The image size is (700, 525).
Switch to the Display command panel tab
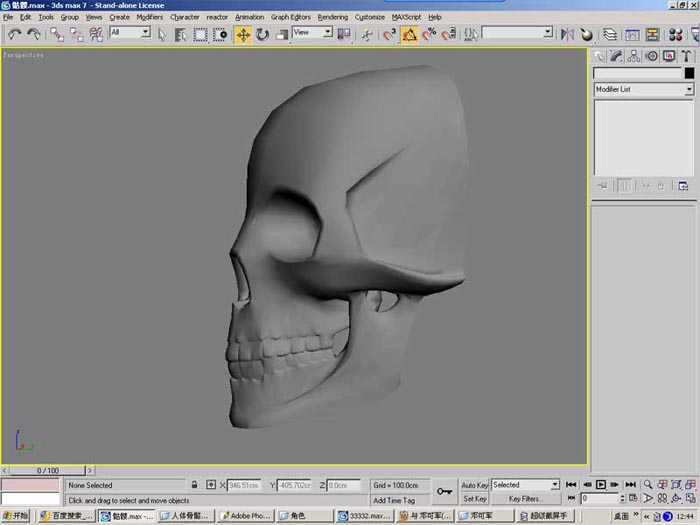tap(669, 56)
